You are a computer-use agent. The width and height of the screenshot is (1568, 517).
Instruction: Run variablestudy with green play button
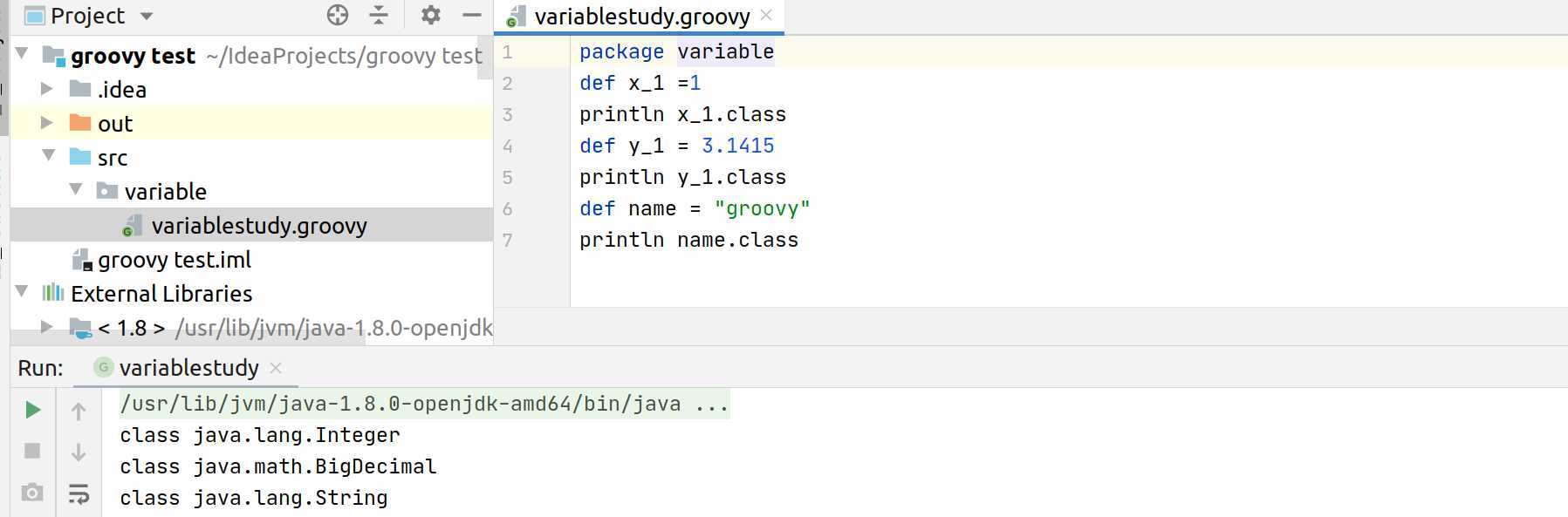tap(32, 410)
